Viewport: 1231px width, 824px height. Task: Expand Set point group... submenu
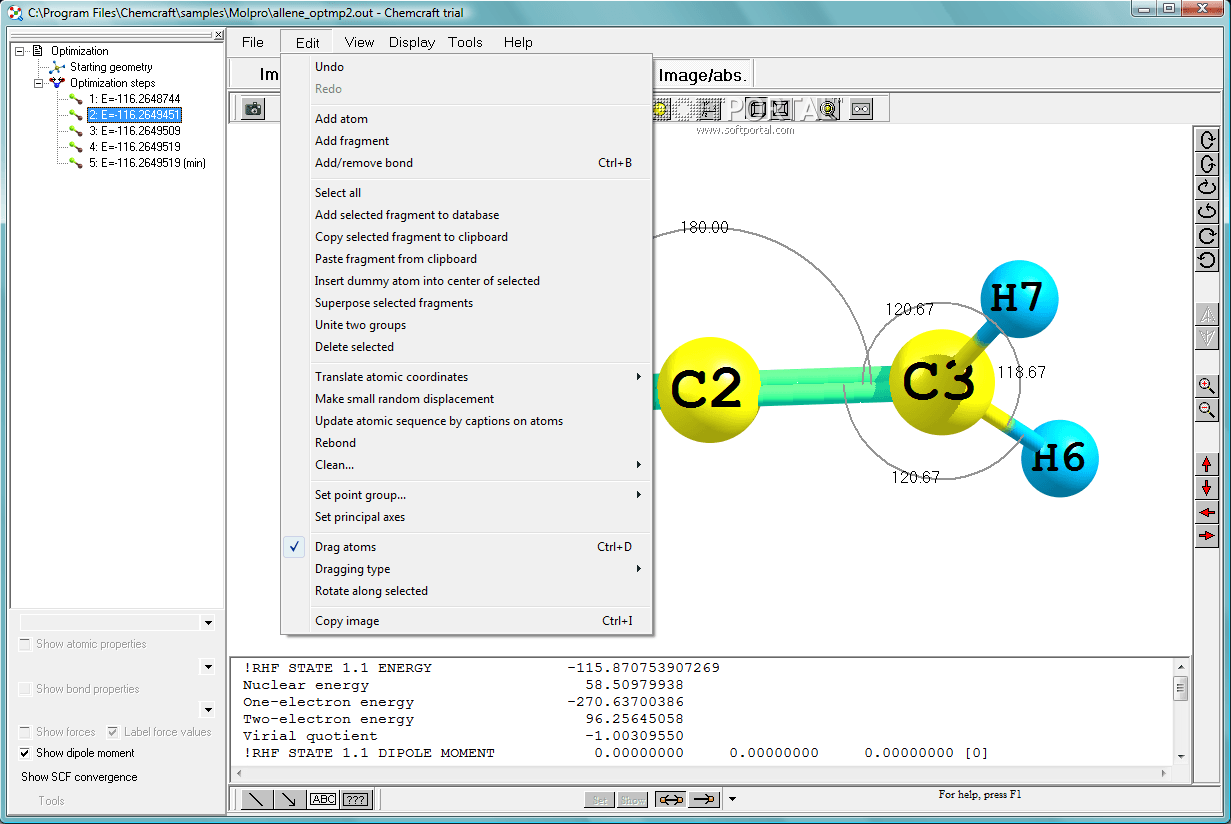click(x=467, y=495)
